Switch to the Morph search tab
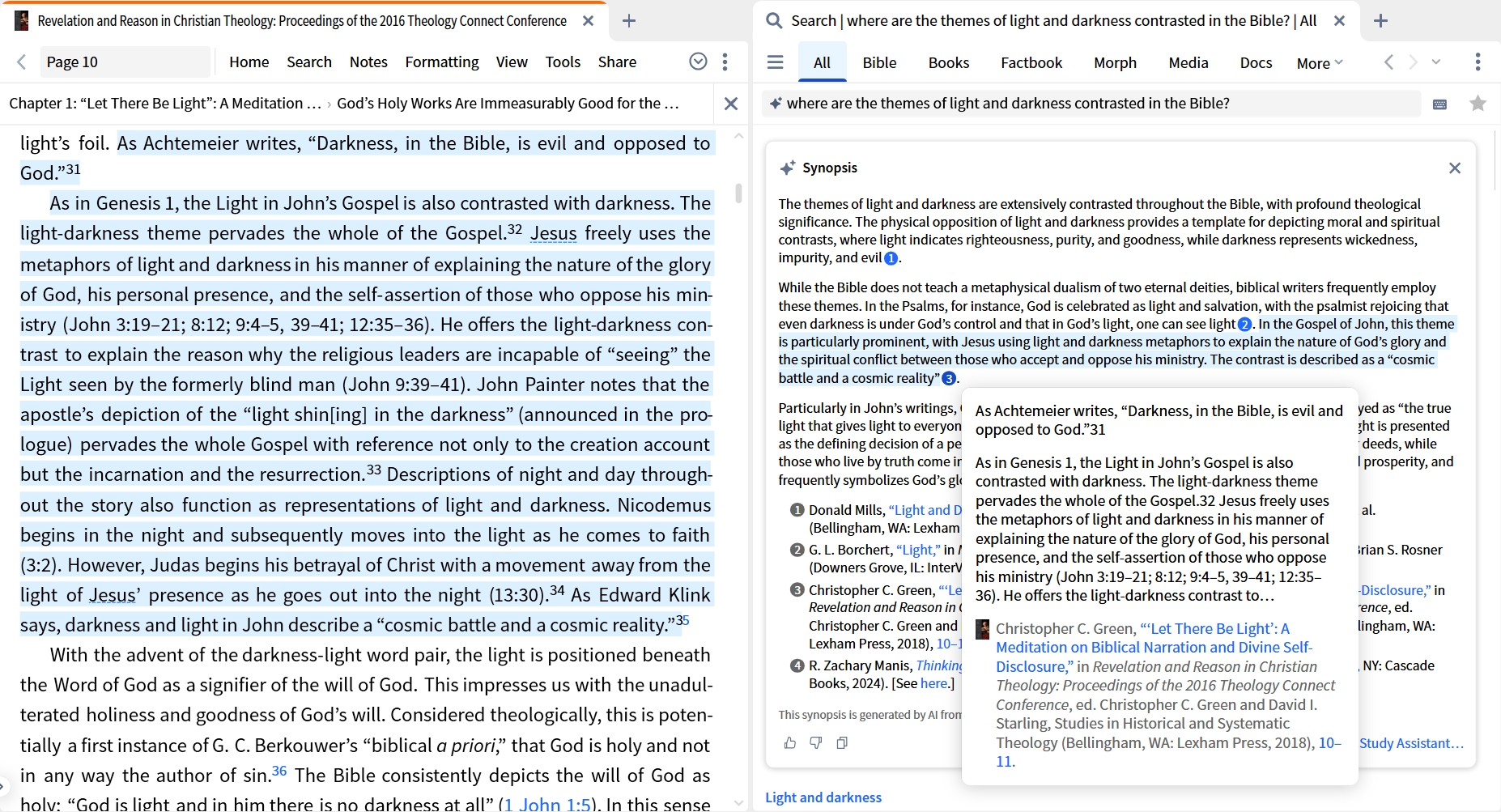Viewport: 1501px width, 812px height. [x=1115, y=62]
